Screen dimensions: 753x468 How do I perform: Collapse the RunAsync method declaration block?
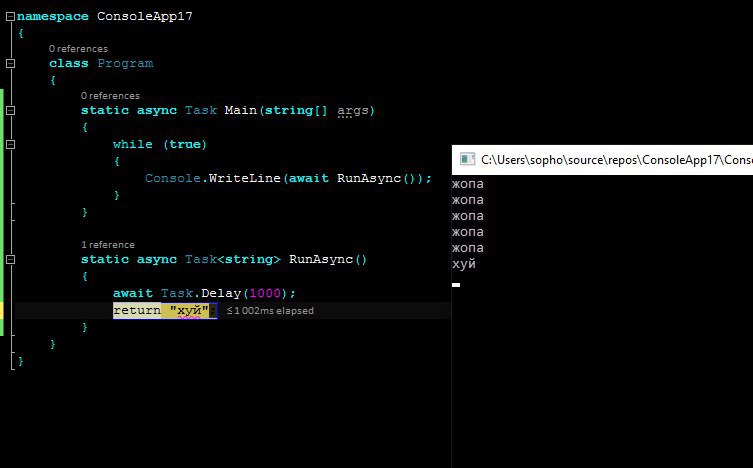point(10,260)
